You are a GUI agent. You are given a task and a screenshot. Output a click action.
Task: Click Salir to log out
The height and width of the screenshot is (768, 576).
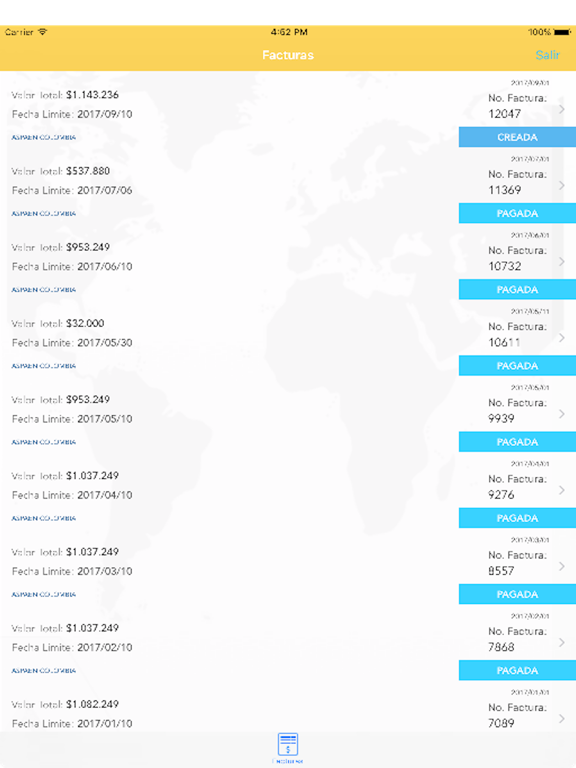click(x=547, y=55)
